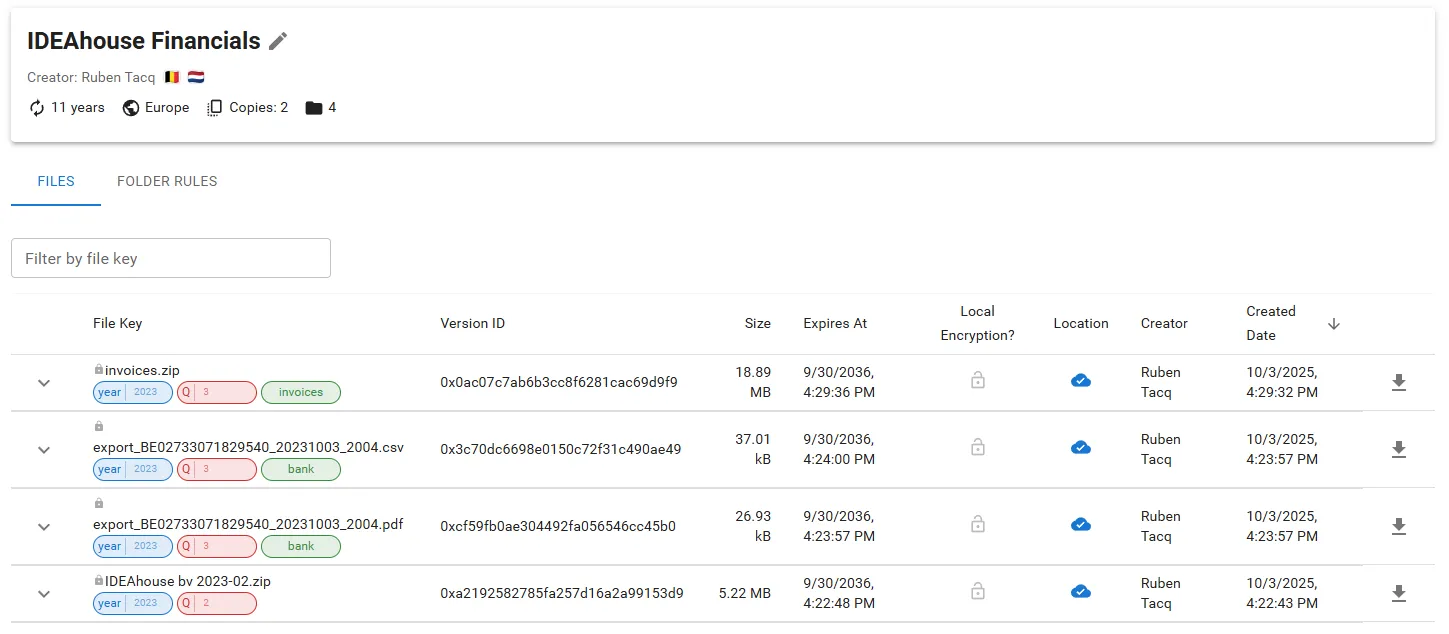Sort by the File Key column header
This screenshot has width=1449, height=634.
tap(117, 324)
